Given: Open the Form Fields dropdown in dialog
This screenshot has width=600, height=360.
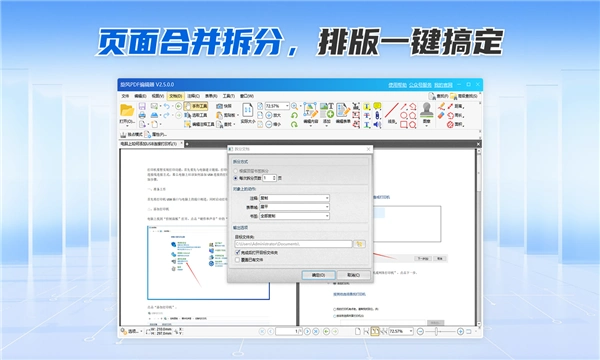Looking at the screenshot, I should pyautogui.click(x=294, y=207).
